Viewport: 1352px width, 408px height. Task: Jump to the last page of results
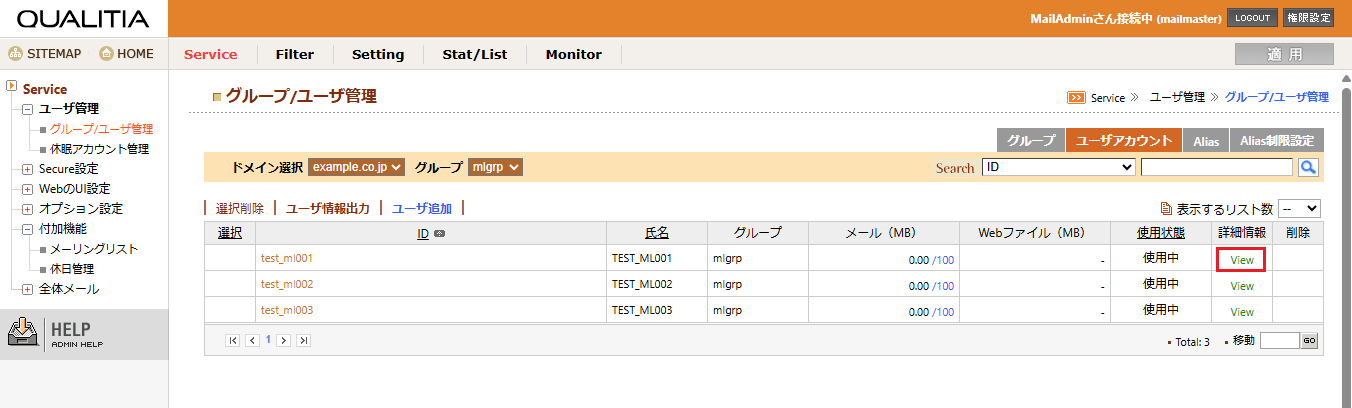click(x=303, y=341)
